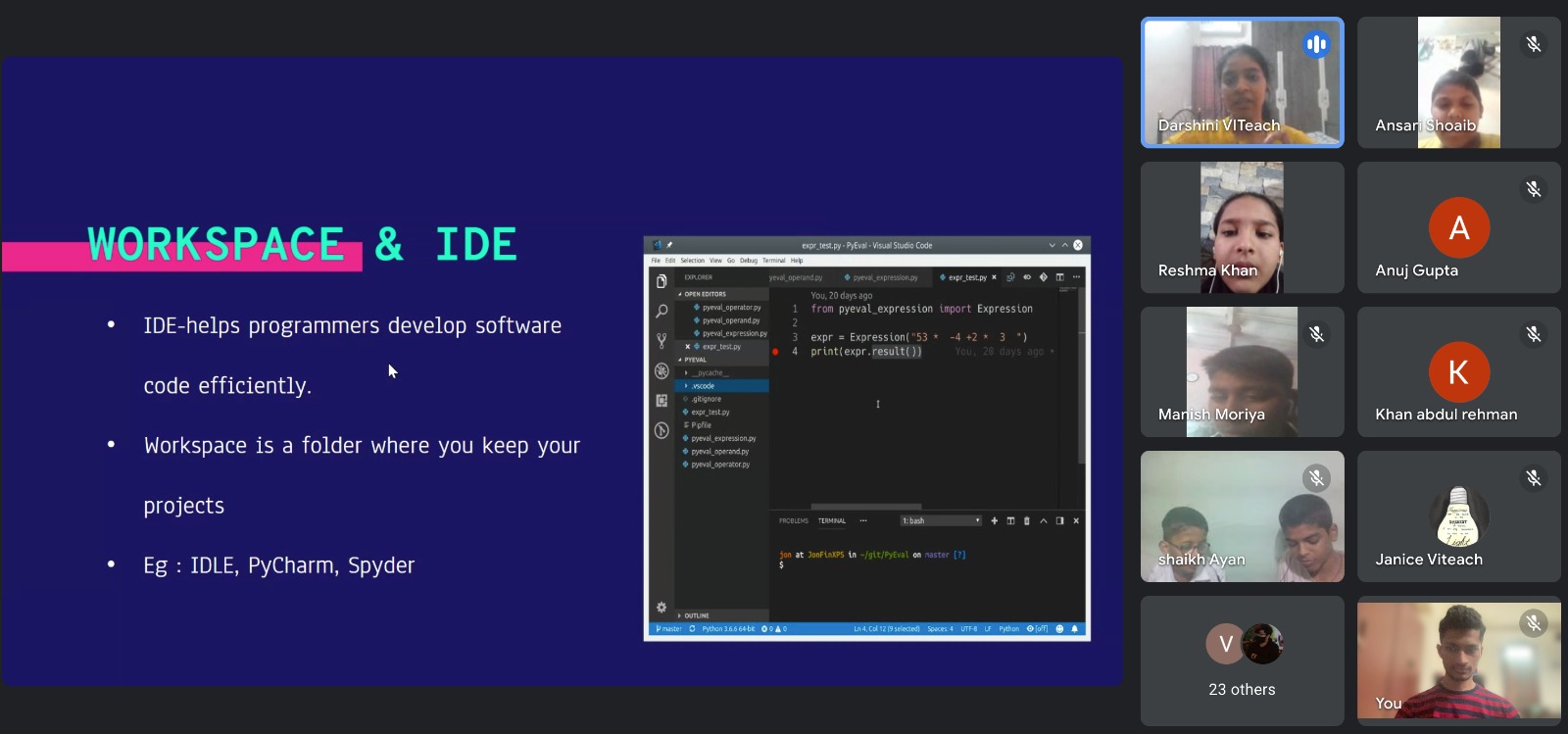Viewport: 1568px width, 734px height.
Task: Click the trash icon to kill terminal
Action: (x=1026, y=521)
